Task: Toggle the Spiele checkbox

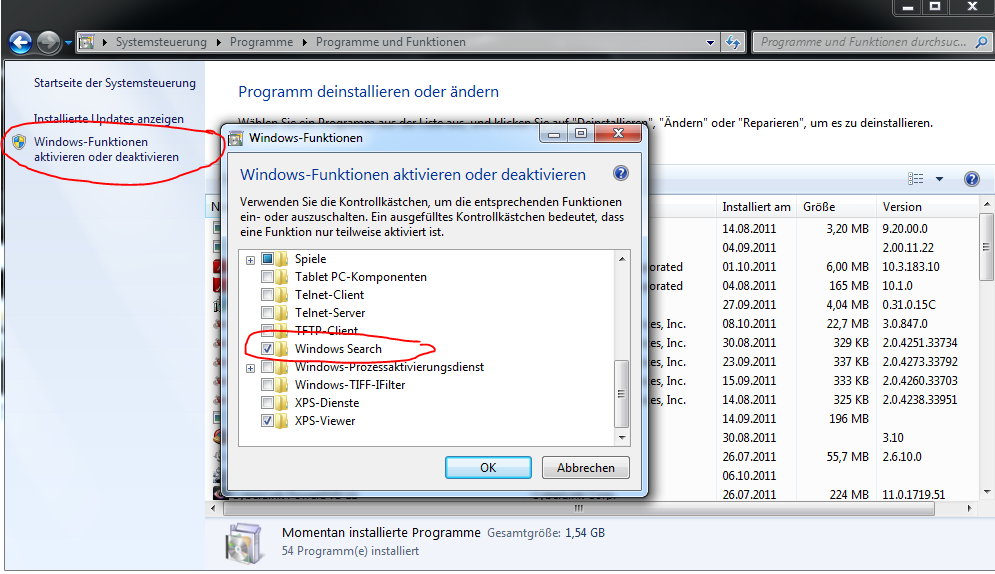Action: tap(267, 259)
